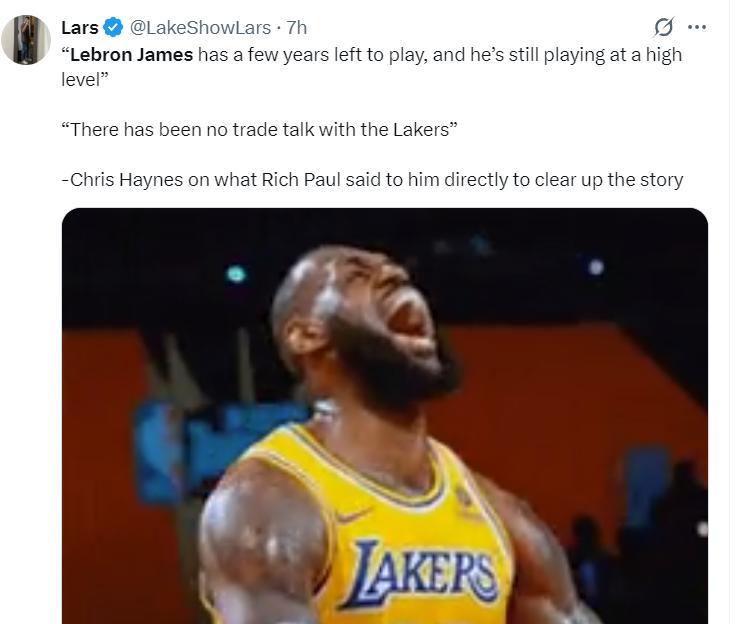Click the word "level" in tweet

point(83,78)
